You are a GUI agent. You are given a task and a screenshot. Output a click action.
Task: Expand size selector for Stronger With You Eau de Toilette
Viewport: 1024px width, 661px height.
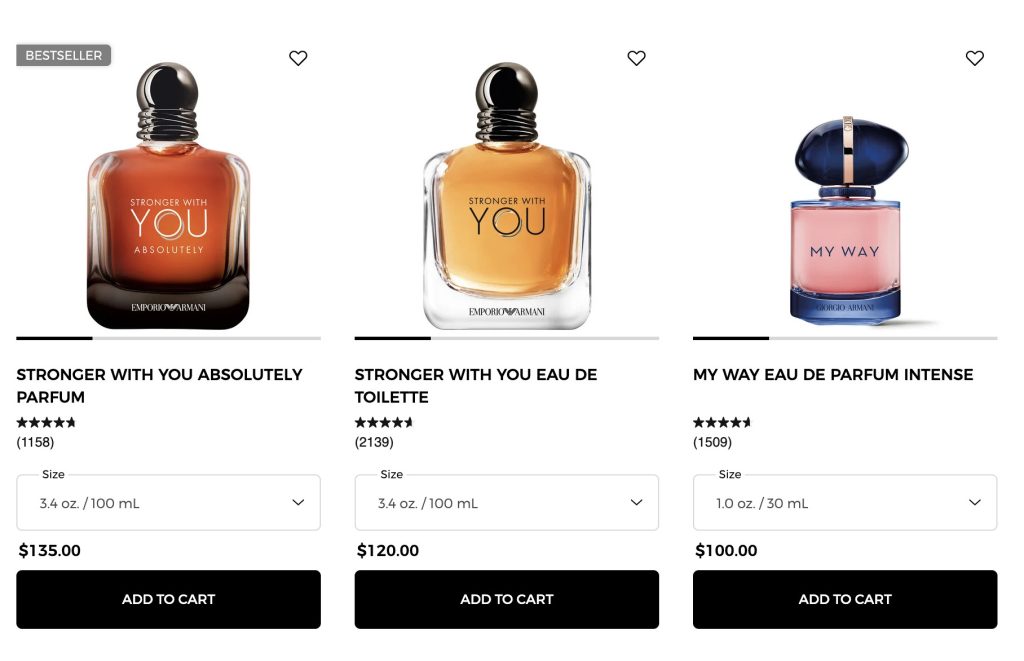click(506, 502)
